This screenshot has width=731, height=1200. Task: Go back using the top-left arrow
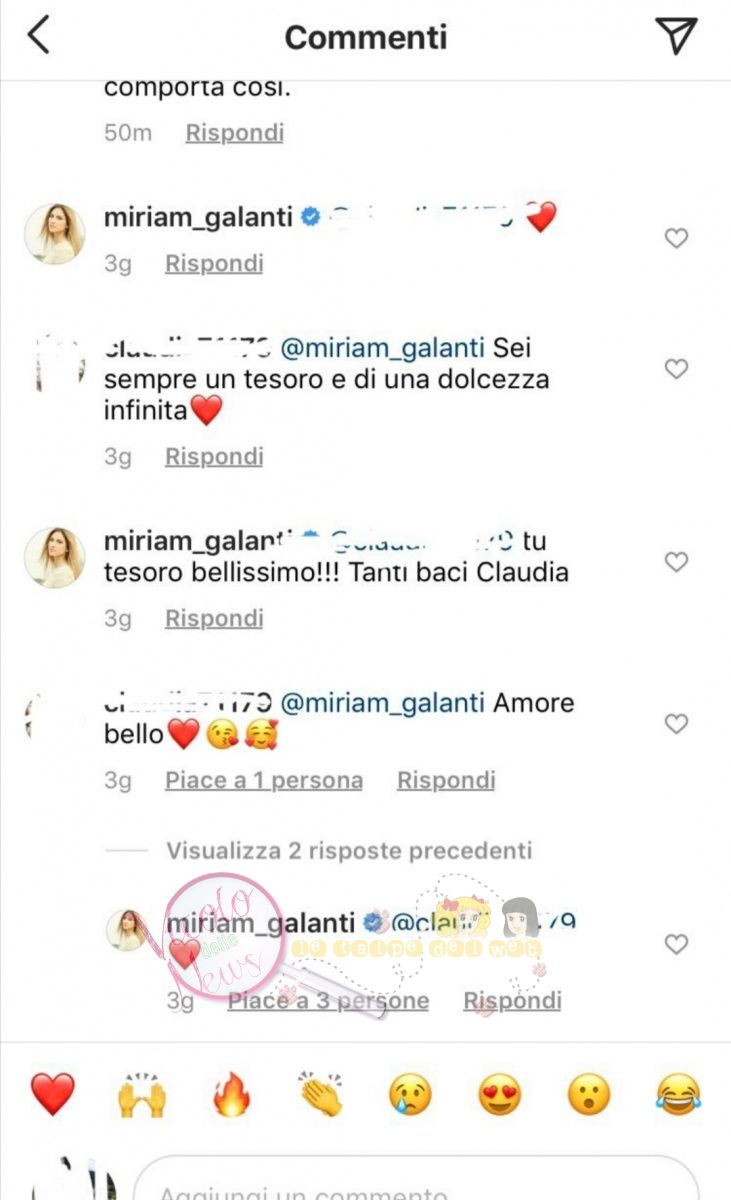click(x=38, y=35)
